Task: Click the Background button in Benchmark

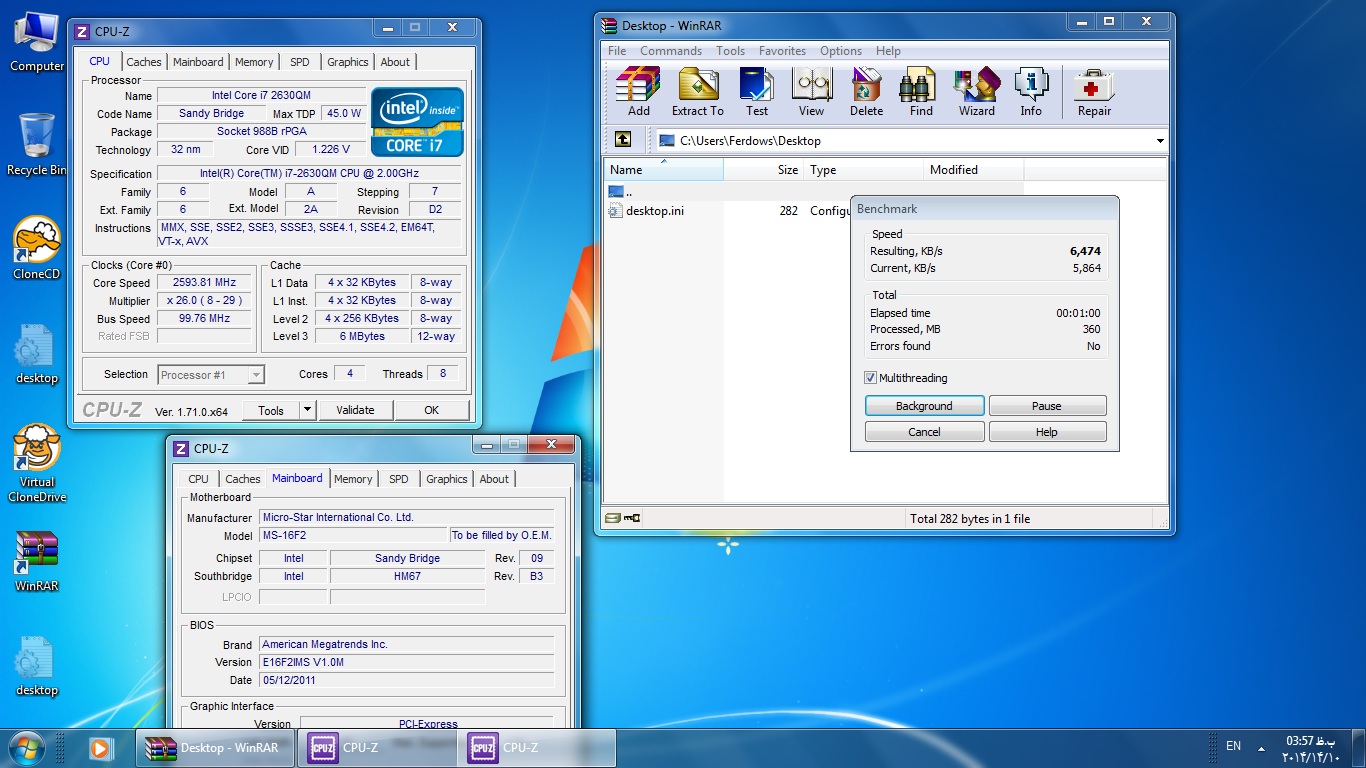Action: (924, 406)
